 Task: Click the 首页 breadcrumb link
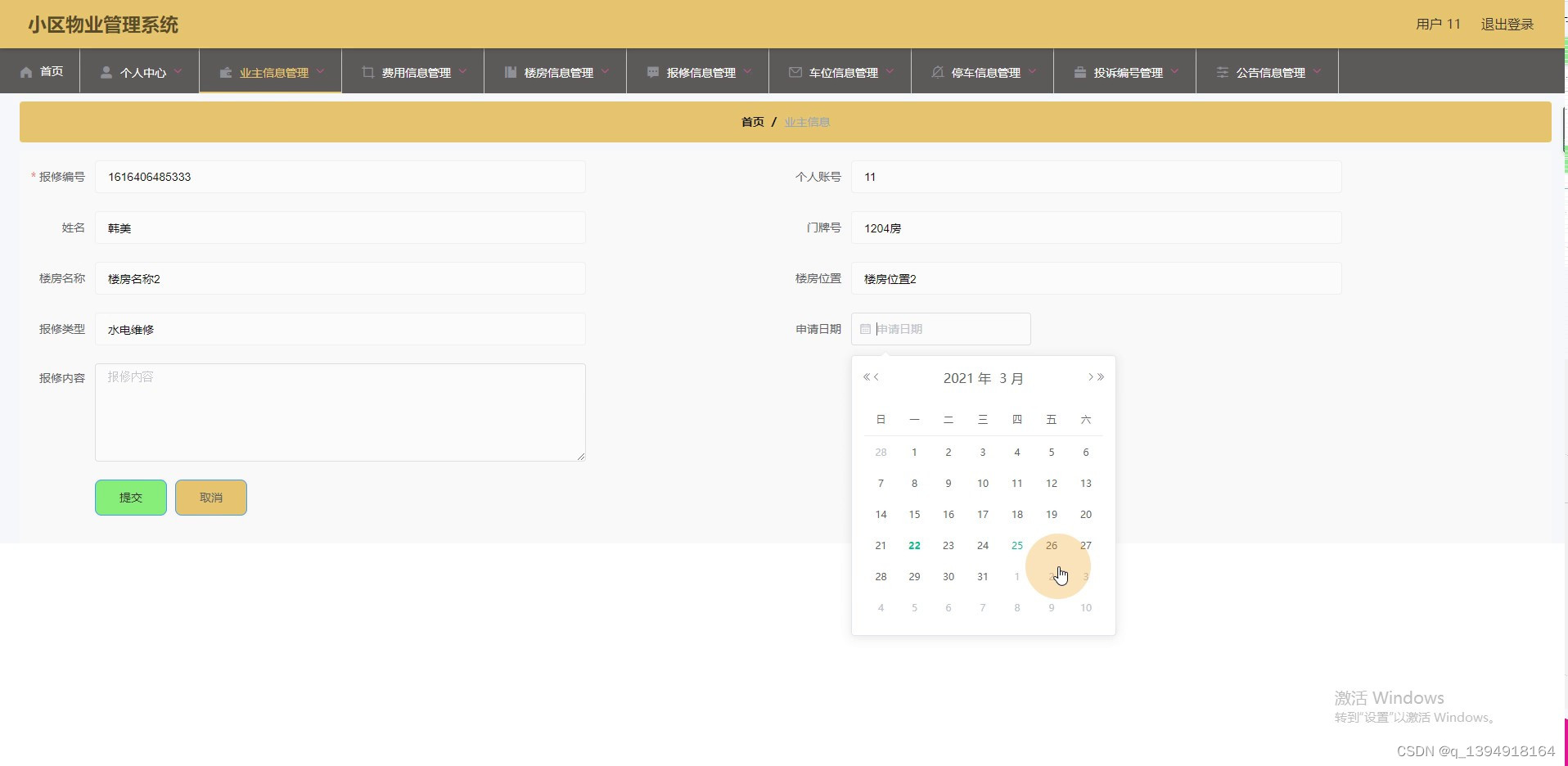(753, 122)
